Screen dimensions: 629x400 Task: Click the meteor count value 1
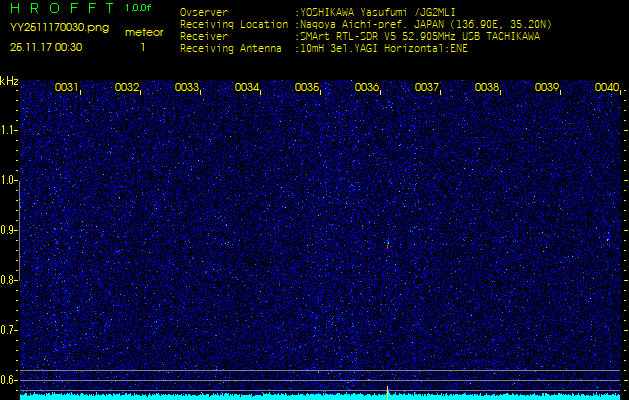(142, 46)
